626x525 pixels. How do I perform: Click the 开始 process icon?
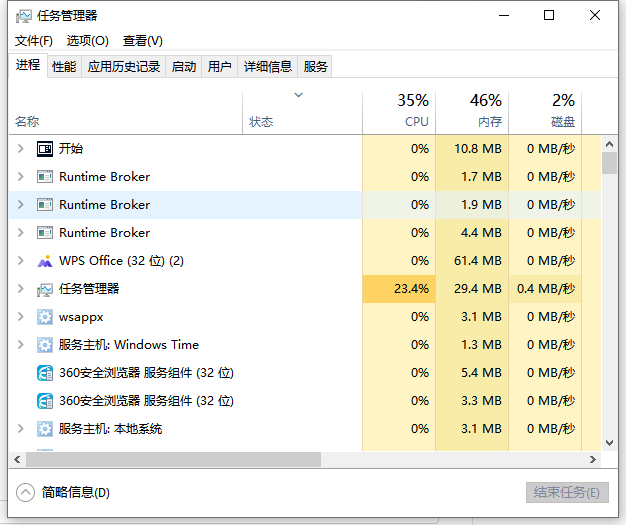[x=45, y=148]
